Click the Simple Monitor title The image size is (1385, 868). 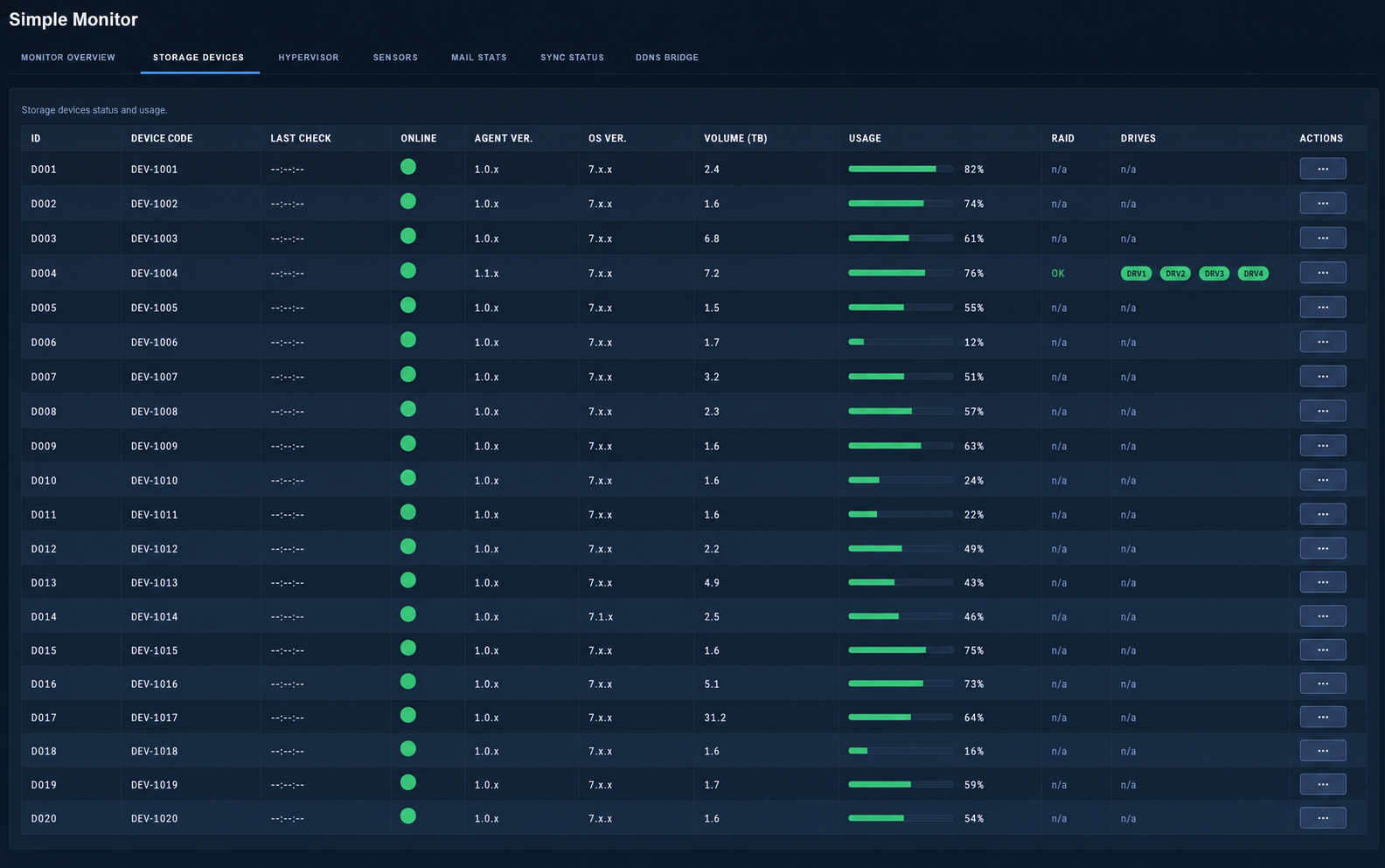73,19
